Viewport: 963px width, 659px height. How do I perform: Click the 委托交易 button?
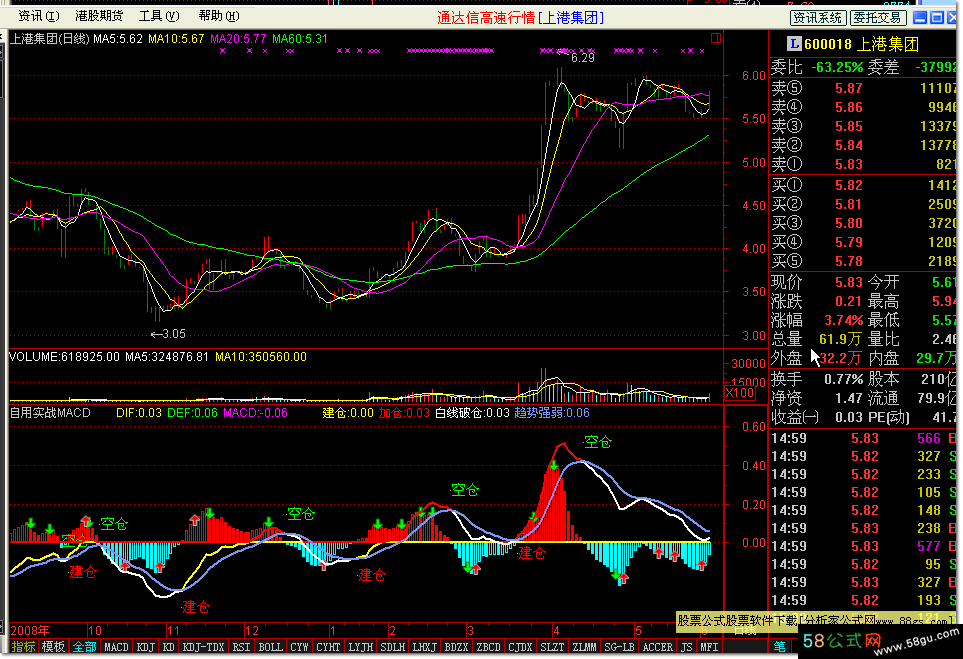point(878,18)
